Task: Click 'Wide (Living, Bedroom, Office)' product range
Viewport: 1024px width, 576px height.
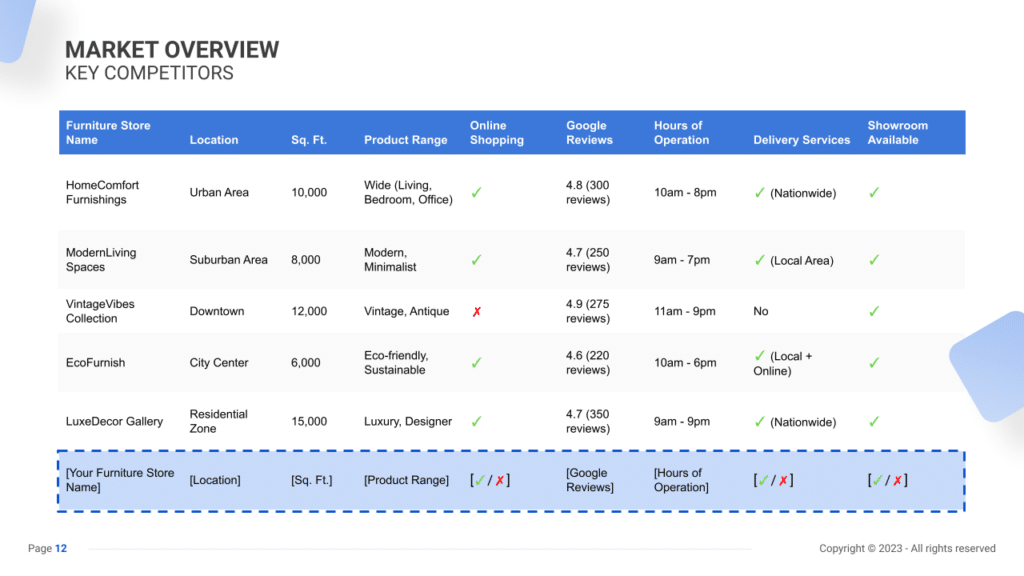Action: coord(408,193)
